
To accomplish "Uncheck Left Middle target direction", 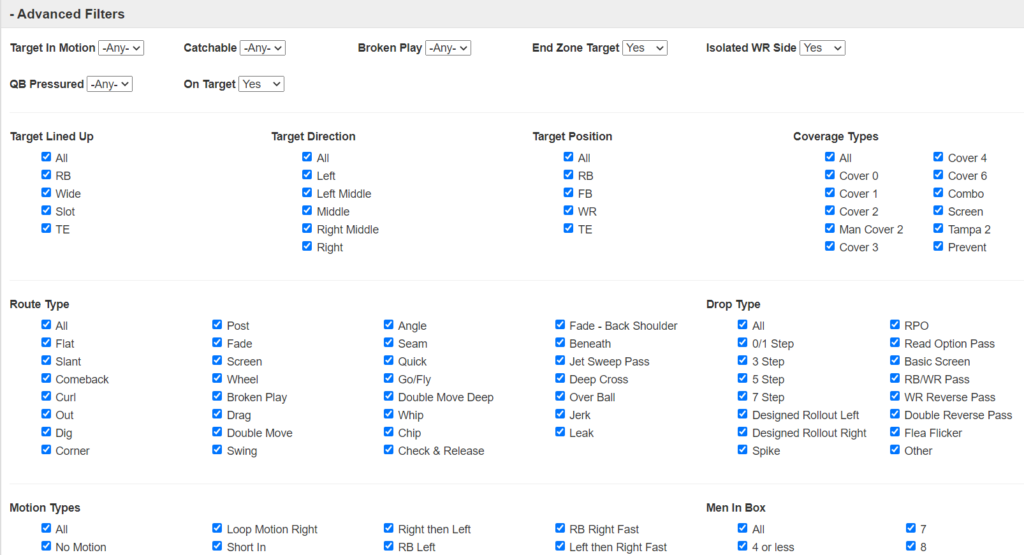I will [308, 193].
